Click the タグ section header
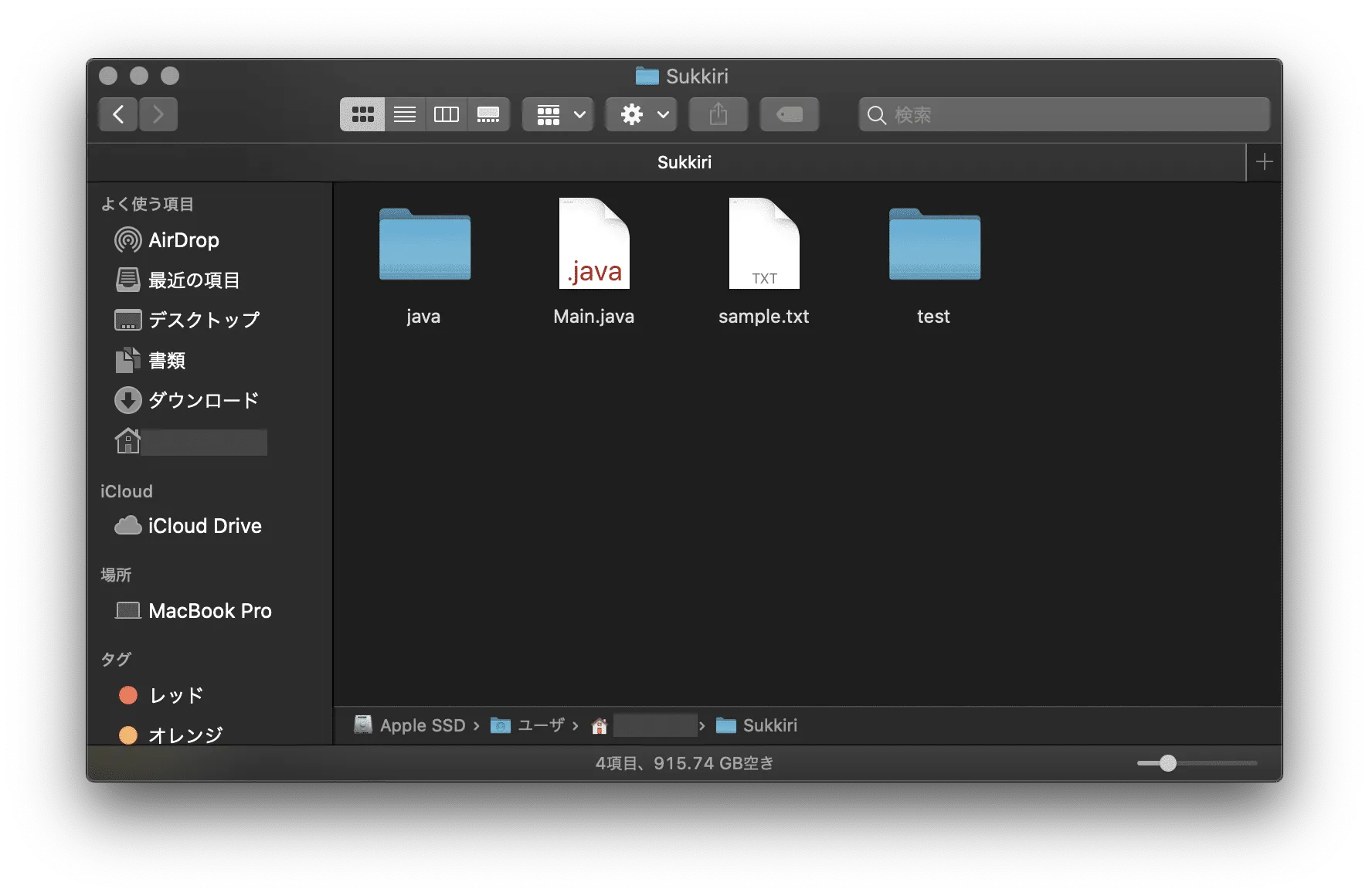The width and height of the screenshot is (1369, 896). pyautogui.click(x=116, y=659)
